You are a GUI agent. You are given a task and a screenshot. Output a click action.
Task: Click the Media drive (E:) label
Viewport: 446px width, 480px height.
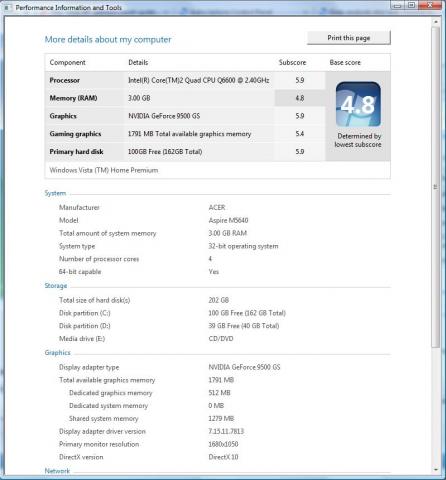(82, 339)
